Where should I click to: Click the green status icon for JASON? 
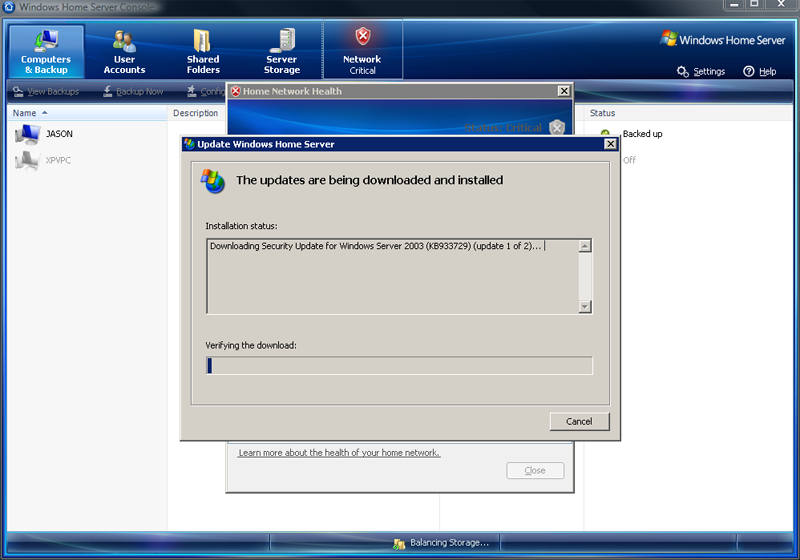coord(605,133)
